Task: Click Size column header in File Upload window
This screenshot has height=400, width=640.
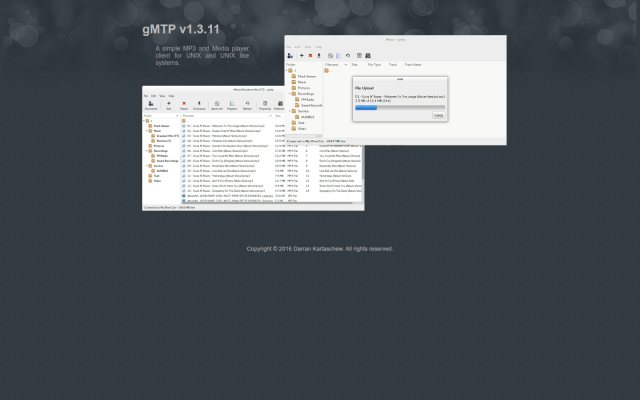Action: (x=355, y=64)
